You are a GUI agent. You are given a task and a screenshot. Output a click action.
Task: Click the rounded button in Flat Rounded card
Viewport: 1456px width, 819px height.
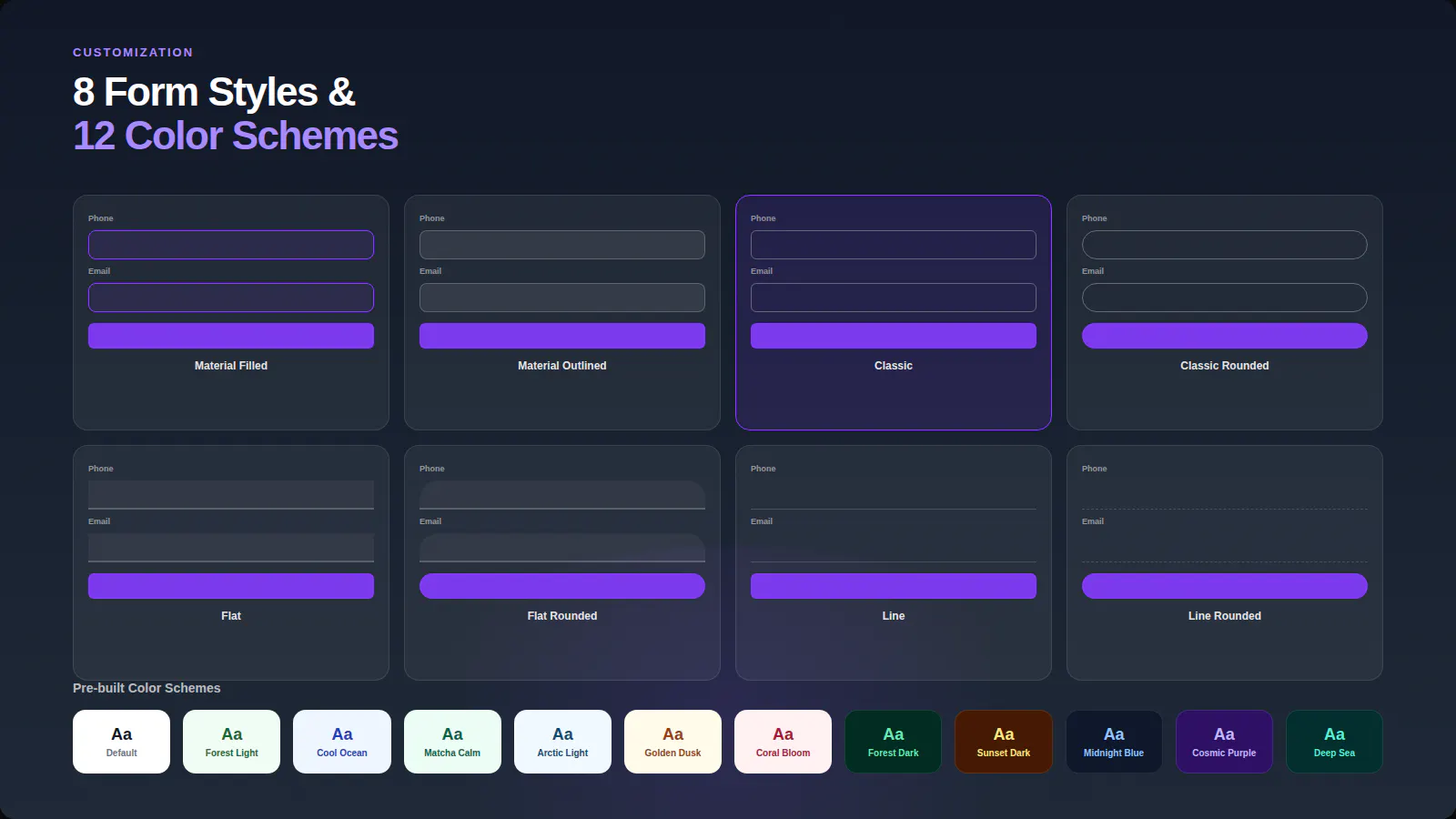point(562,586)
